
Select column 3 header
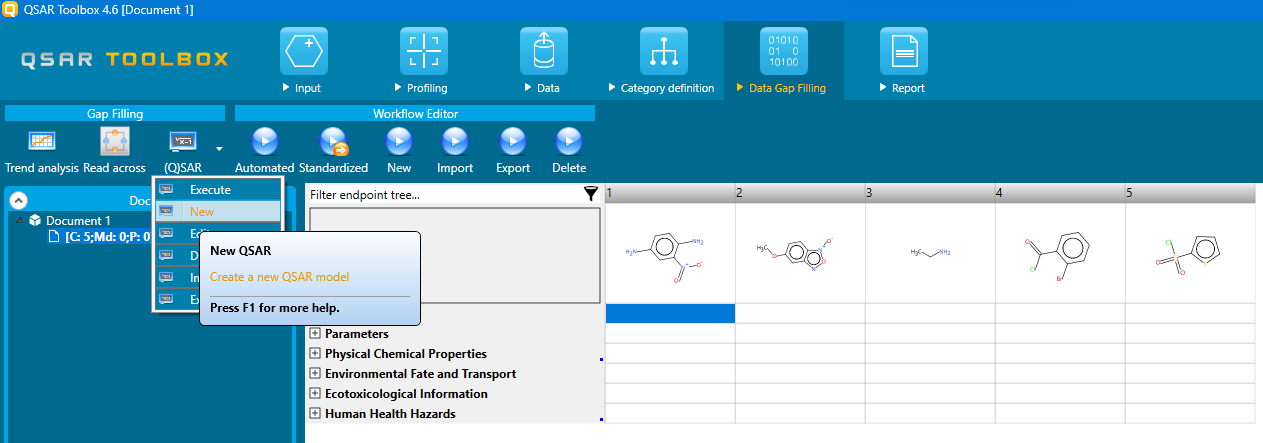pos(930,193)
